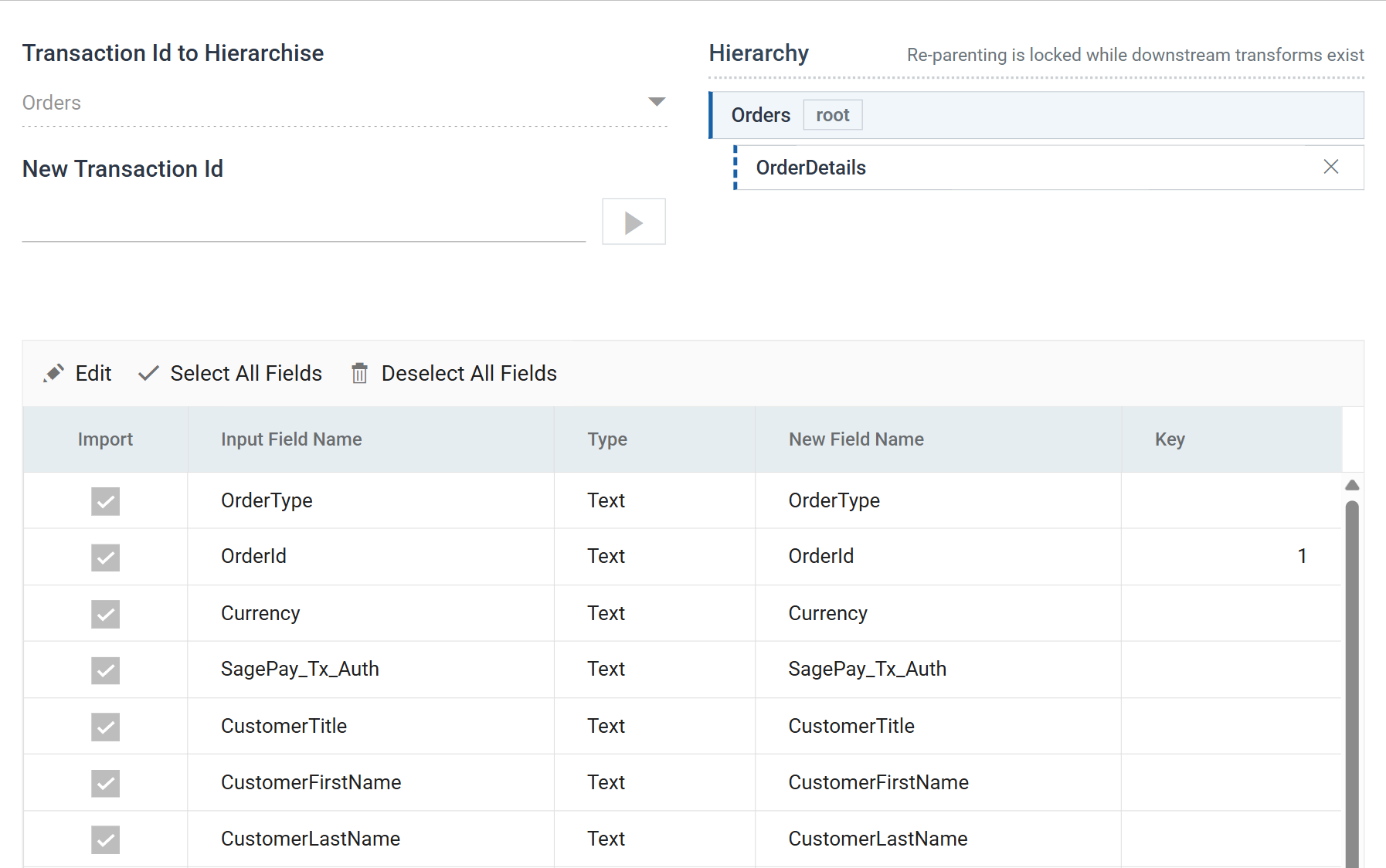
Task: Click the Type column header
Action: [654, 439]
